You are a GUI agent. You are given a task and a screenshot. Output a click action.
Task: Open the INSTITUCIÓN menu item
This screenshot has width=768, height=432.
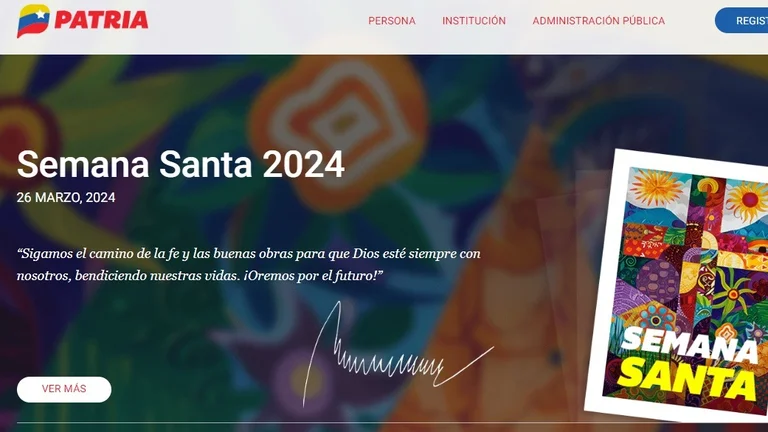click(x=474, y=21)
